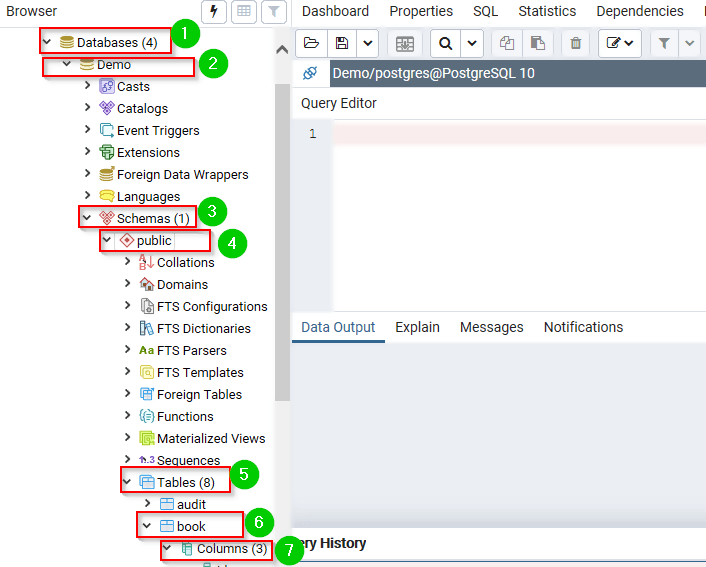Click the View Data grid icon
Viewport: 706px width, 567px height.
coord(243,12)
